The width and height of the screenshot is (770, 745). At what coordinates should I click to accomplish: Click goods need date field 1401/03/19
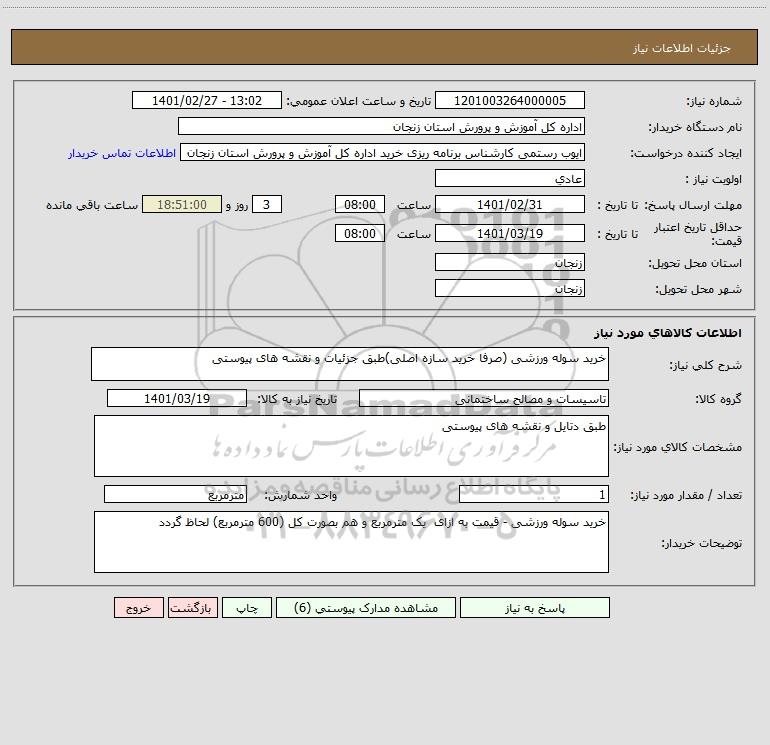pos(177,398)
